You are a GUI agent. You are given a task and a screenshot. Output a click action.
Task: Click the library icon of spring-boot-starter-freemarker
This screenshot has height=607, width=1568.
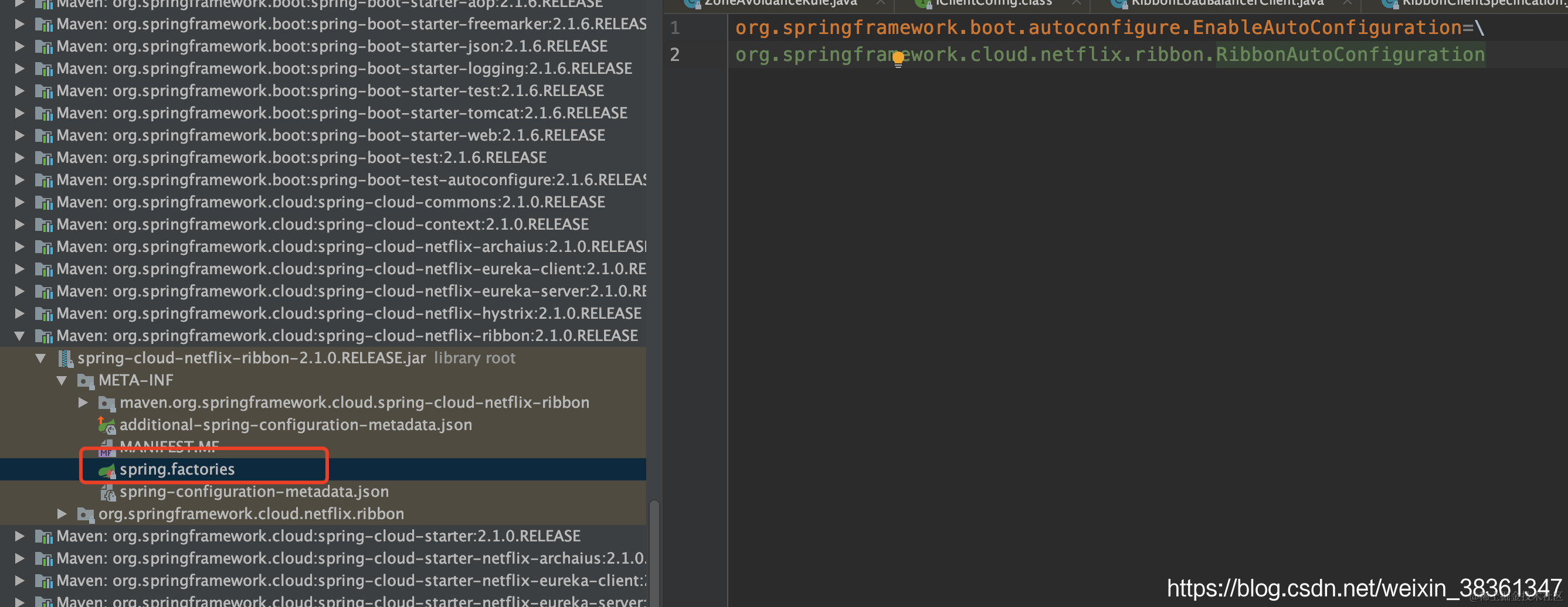[x=44, y=25]
